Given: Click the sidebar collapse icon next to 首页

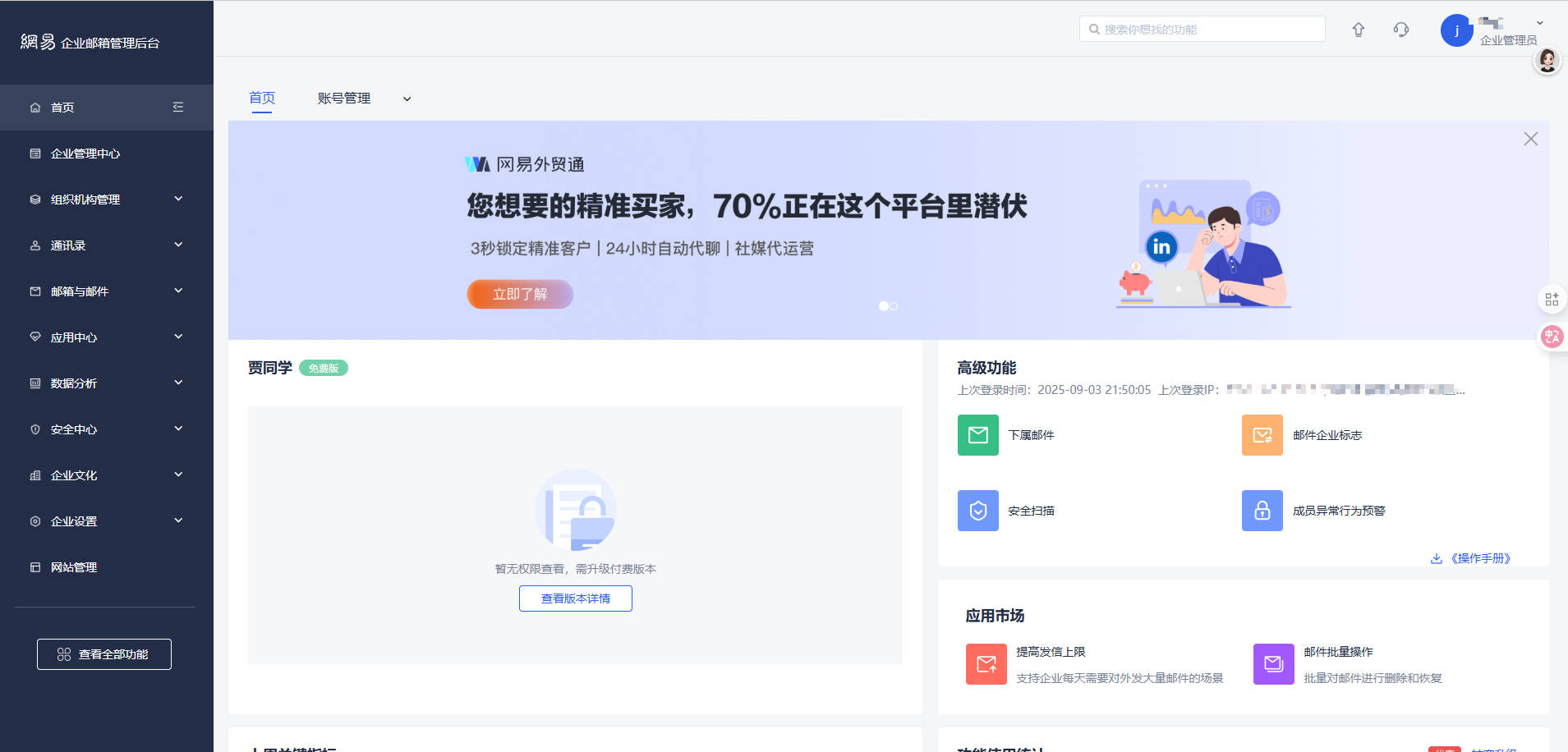Looking at the screenshot, I should tap(178, 108).
